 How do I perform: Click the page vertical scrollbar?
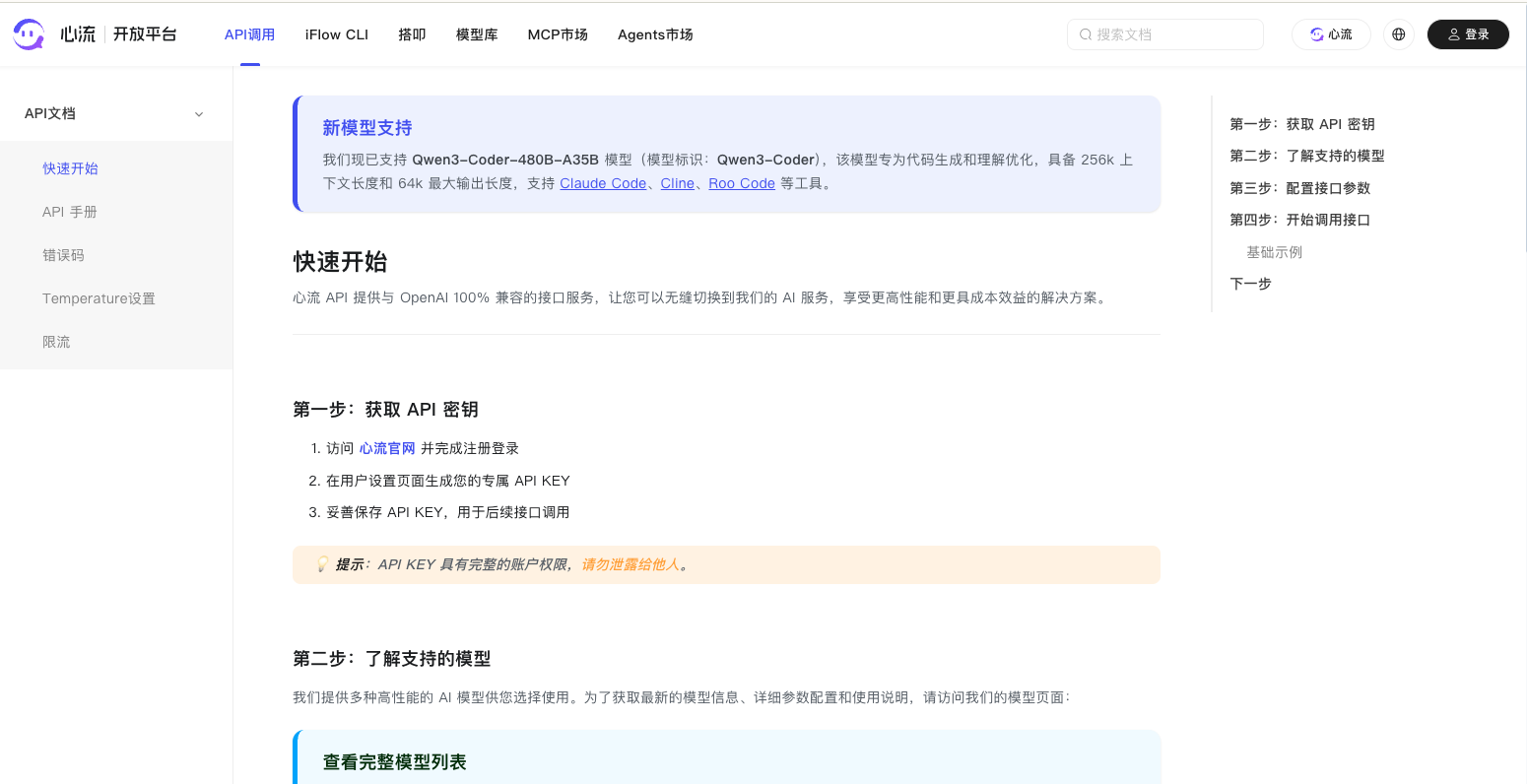tap(1524, 128)
